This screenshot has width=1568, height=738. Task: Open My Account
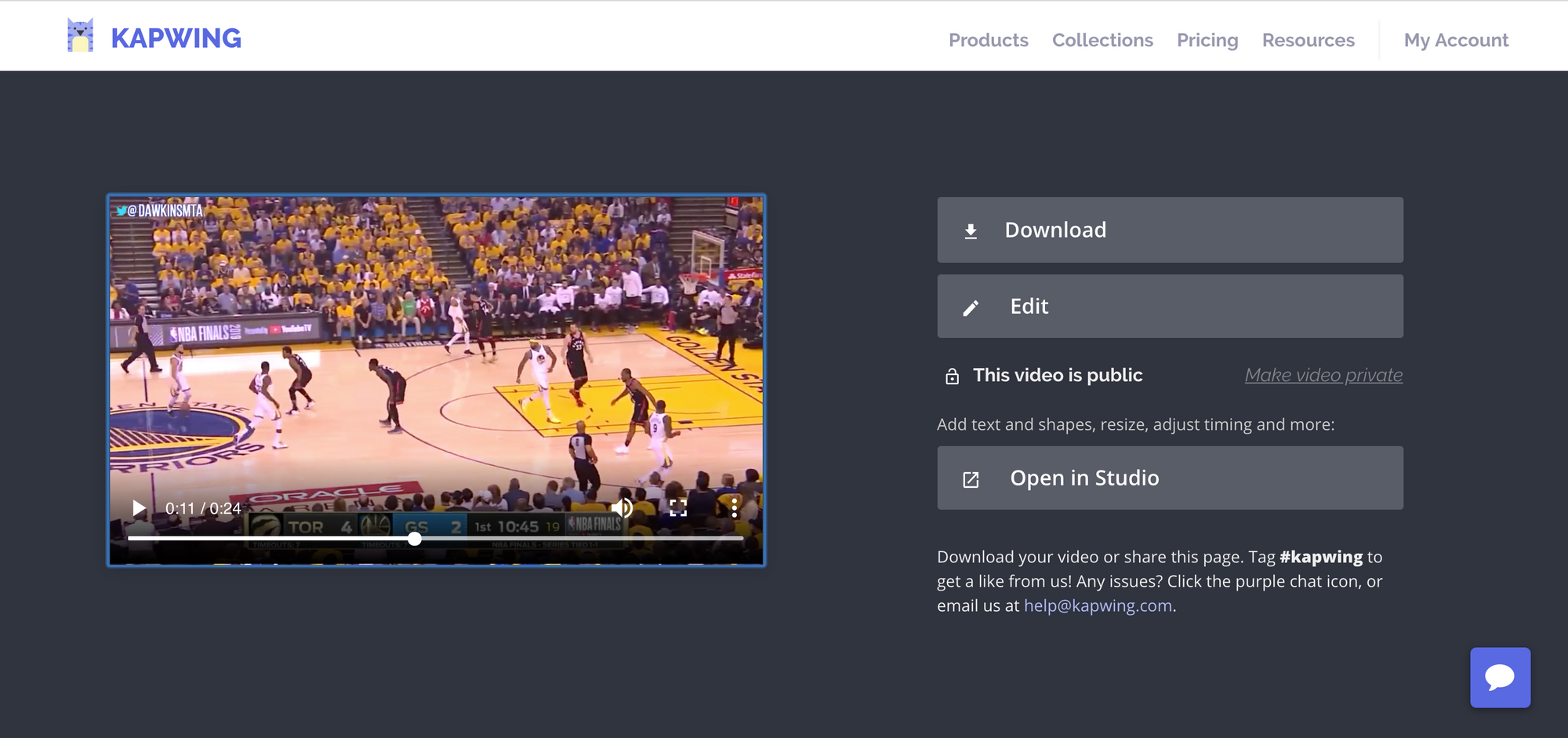click(1456, 40)
